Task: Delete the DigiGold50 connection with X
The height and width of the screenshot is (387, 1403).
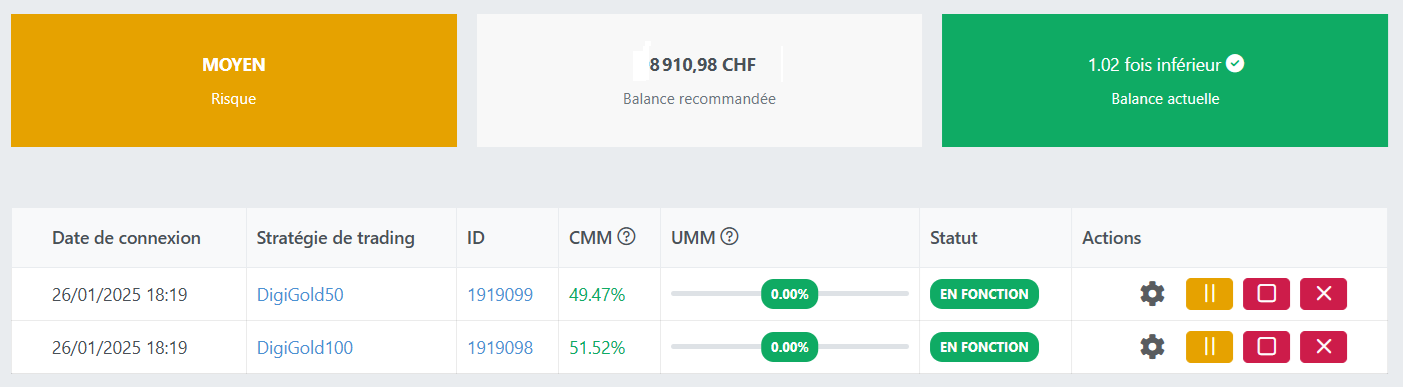Action: [x=1323, y=294]
